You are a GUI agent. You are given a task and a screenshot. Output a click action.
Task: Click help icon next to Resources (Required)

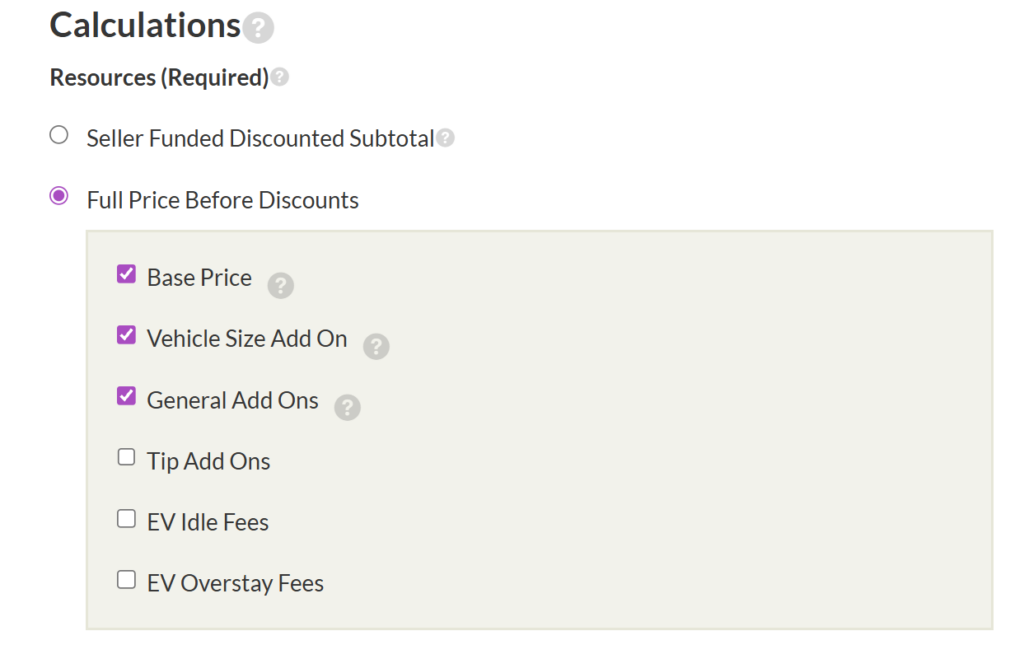pos(280,77)
